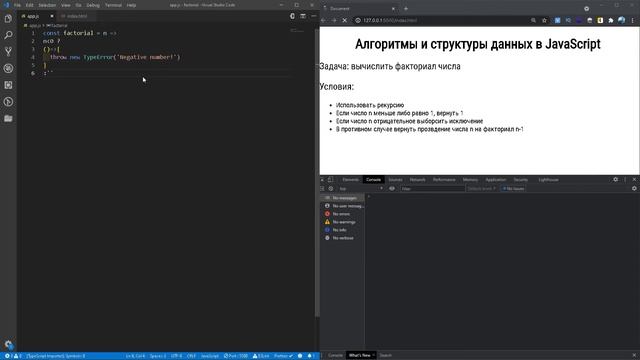This screenshot has width=640, height=360.
Task: Open DevTools Settings gear beside the tabs
Action: [x=616, y=180]
